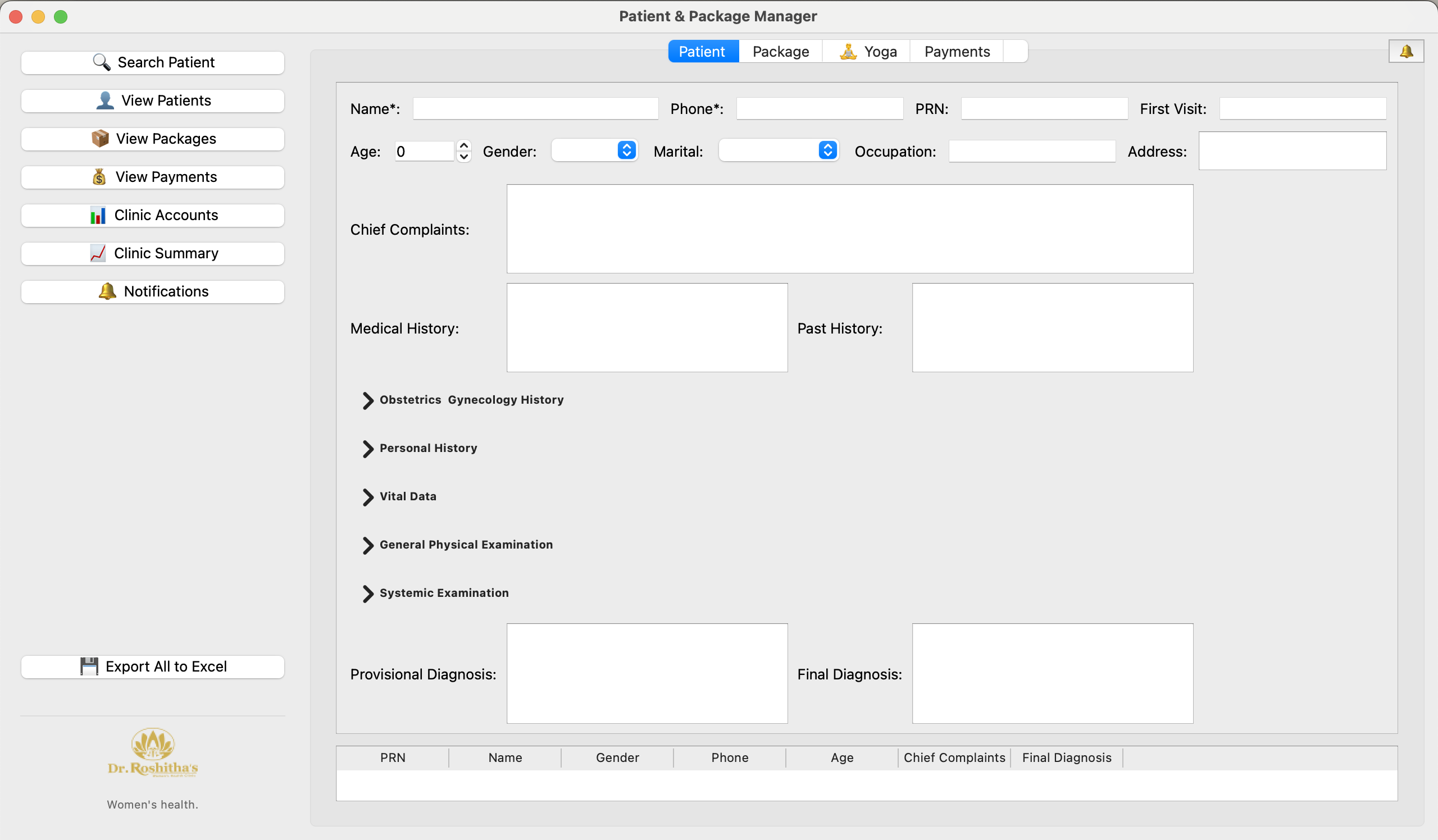Focus the First Visit input field
Viewport: 1438px width, 840px height.
click(x=1303, y=108)
